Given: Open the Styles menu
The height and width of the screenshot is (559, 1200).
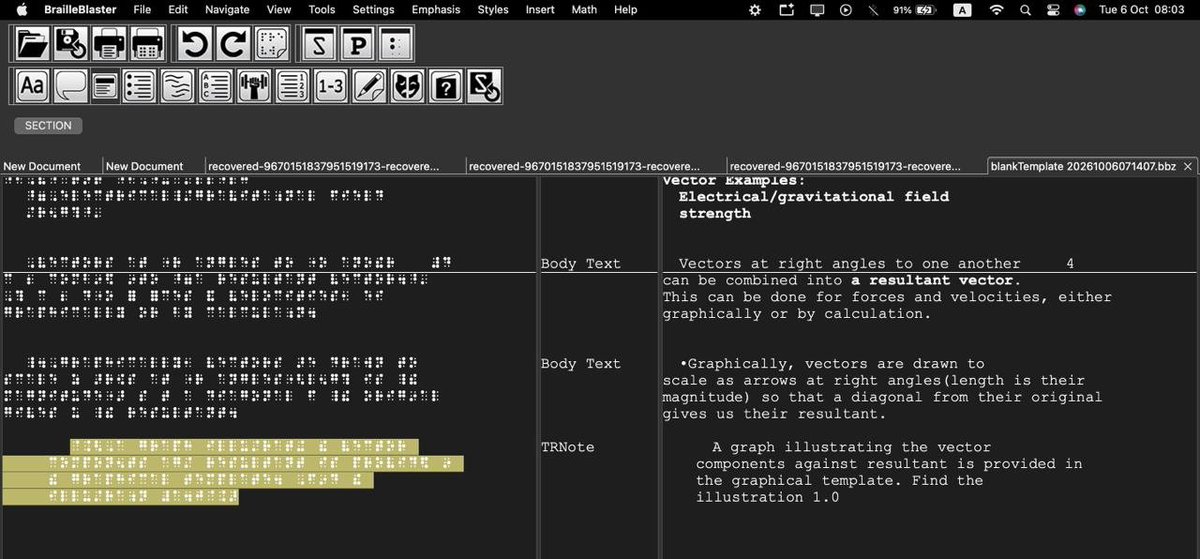Looking at the screenshot, I should coord(493,9).
